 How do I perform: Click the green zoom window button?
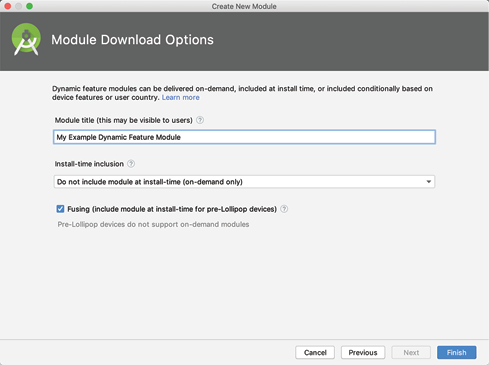pos(29,6)
